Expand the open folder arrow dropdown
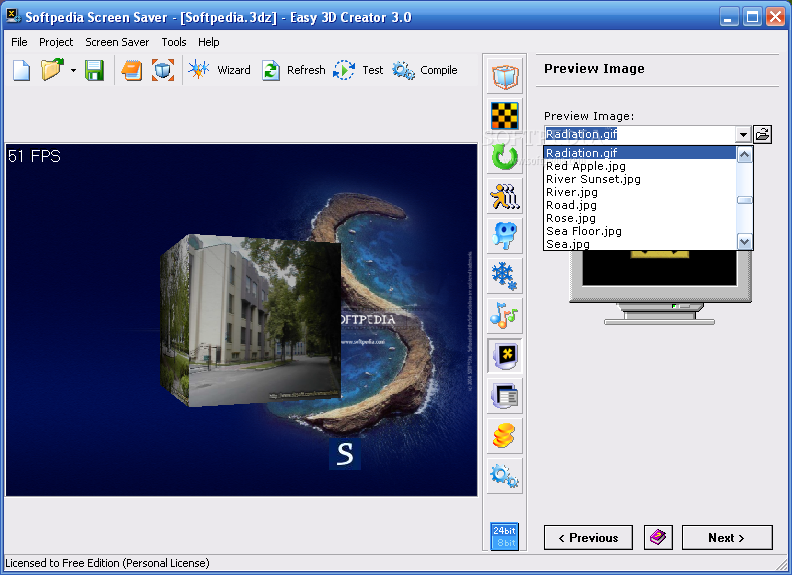792x575 pixels. tap(73, 70)
